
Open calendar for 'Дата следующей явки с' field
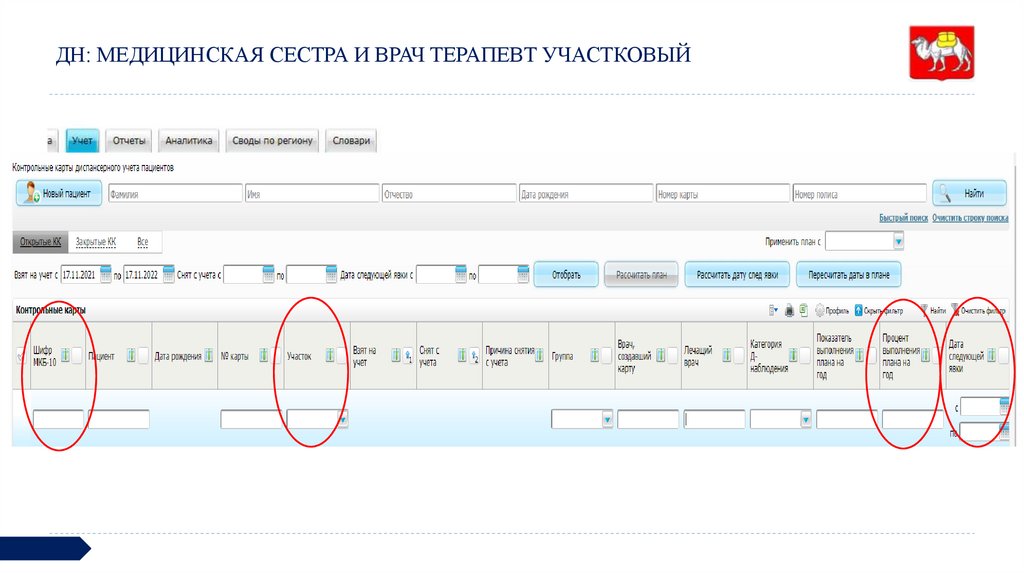[x=460, y=274]
